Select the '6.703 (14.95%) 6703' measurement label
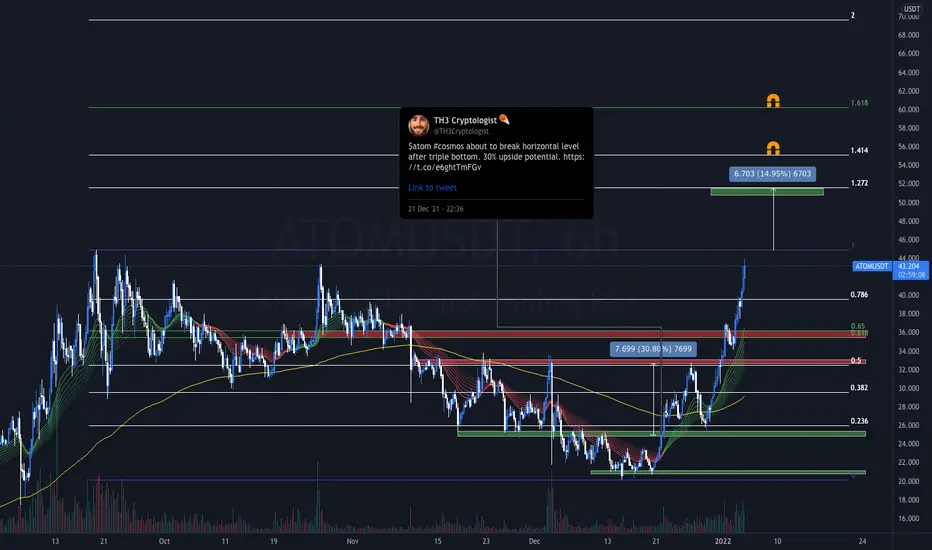The image size is (932, 550). pyautogui.click(x=772, y=174)
